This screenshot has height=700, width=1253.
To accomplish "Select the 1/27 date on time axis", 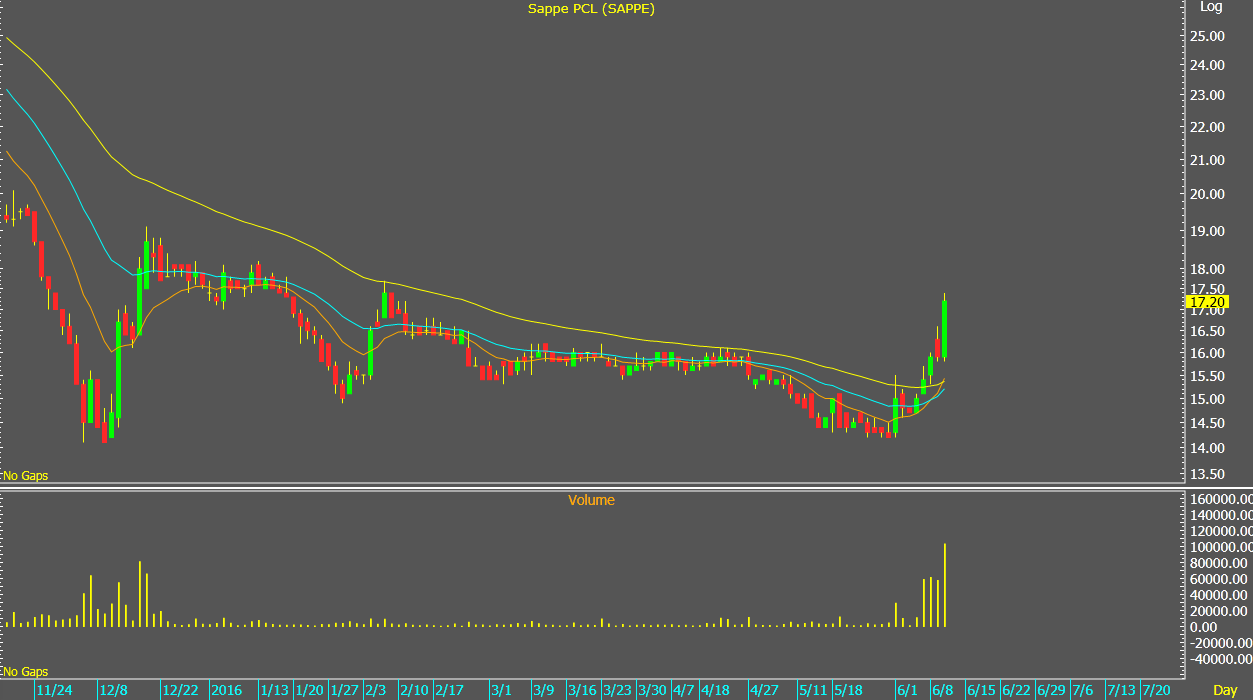I will point(344,691).
